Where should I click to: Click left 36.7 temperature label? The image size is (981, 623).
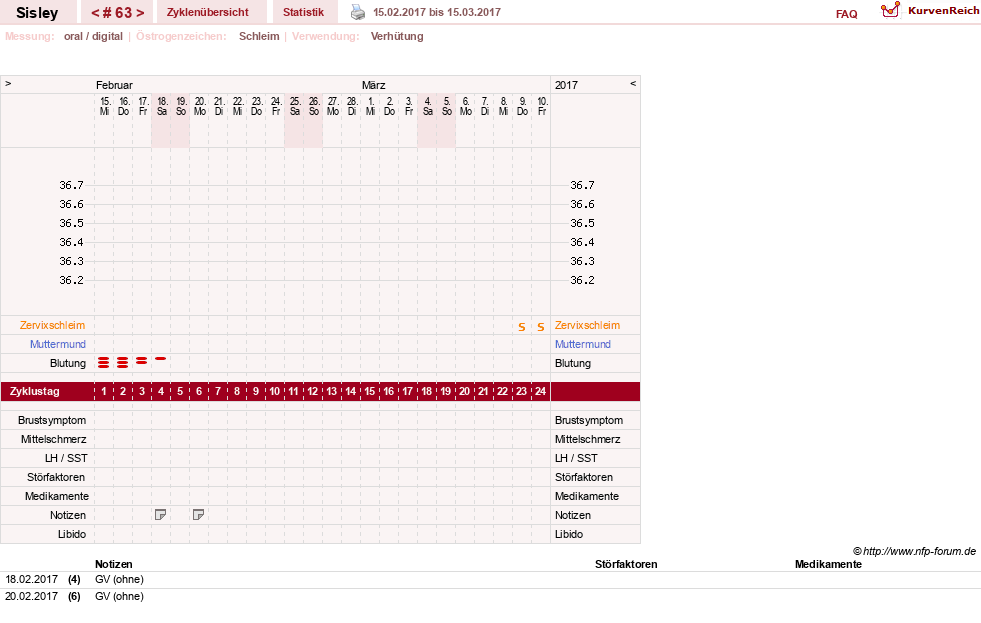(x=71, y=185)
